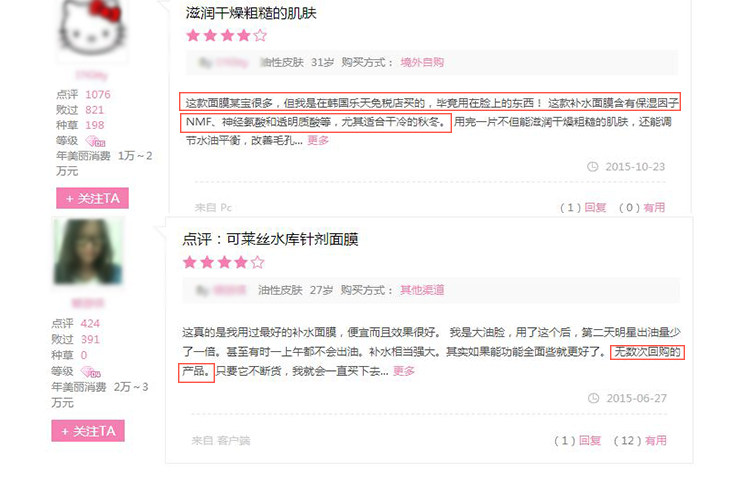Open the review title 点评：可莱丝水库针剂面膜

tap(270, 239)
